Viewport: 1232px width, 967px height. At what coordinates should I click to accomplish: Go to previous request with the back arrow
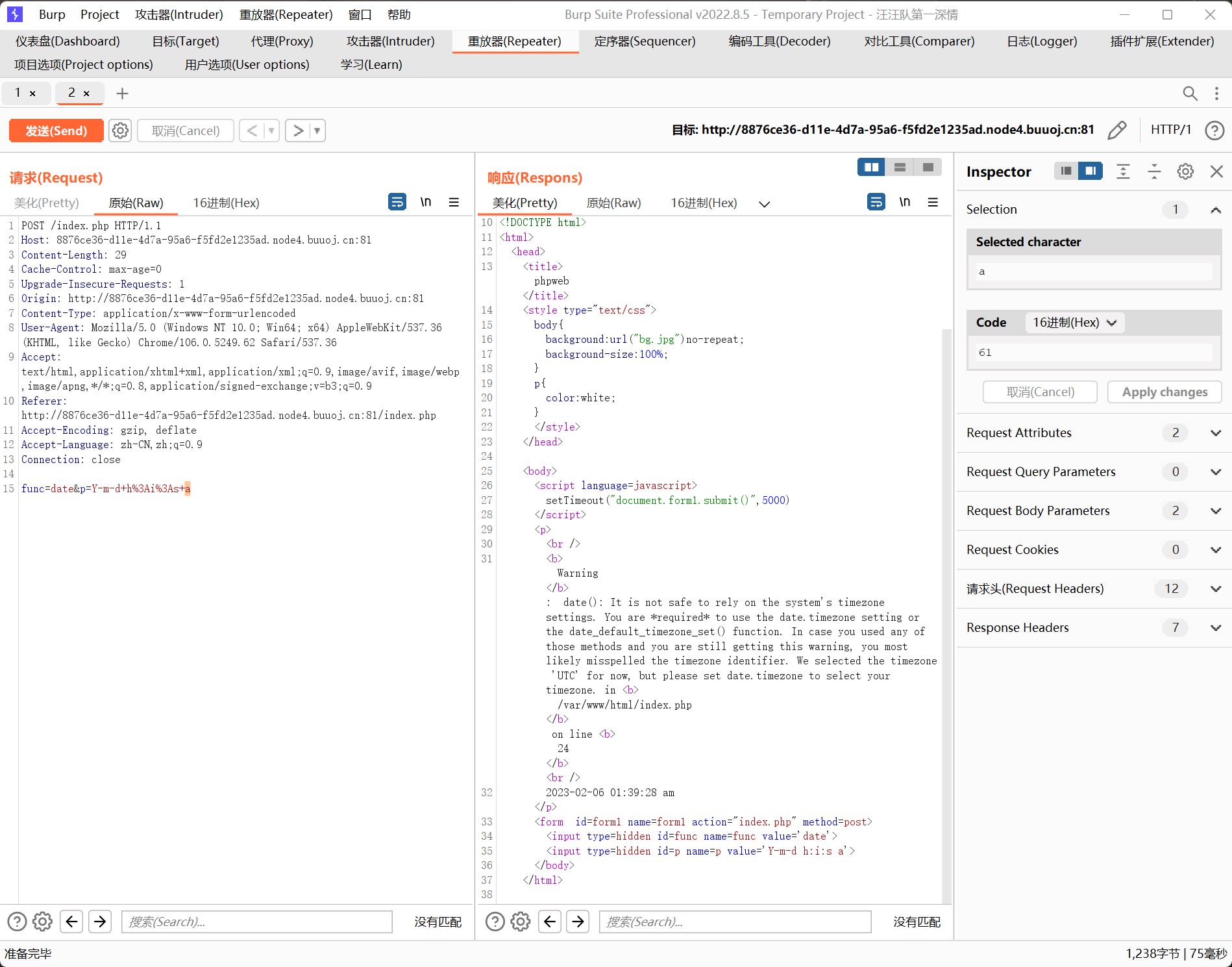click(253, 131)
